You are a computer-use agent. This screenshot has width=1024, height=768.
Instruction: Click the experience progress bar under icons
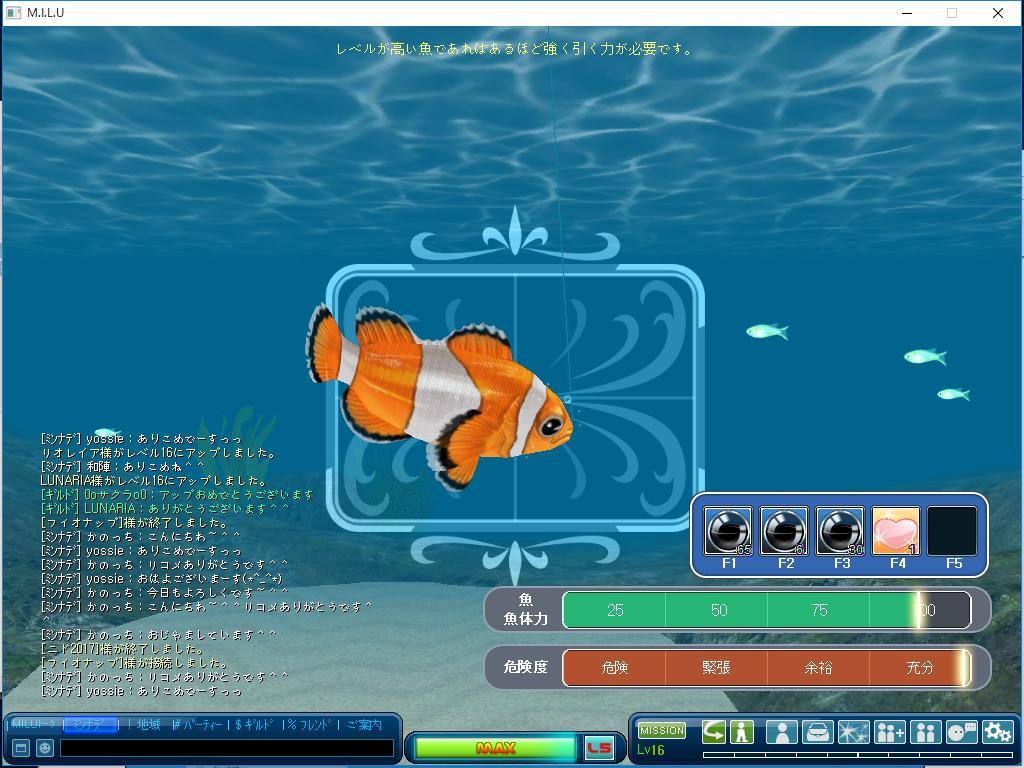click(858, 755)
